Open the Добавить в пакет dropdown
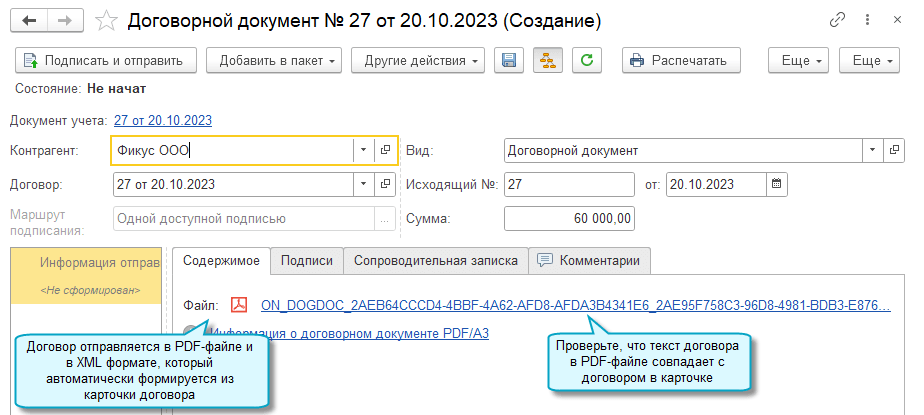924x415 pixels. click(x=274, y=60)
